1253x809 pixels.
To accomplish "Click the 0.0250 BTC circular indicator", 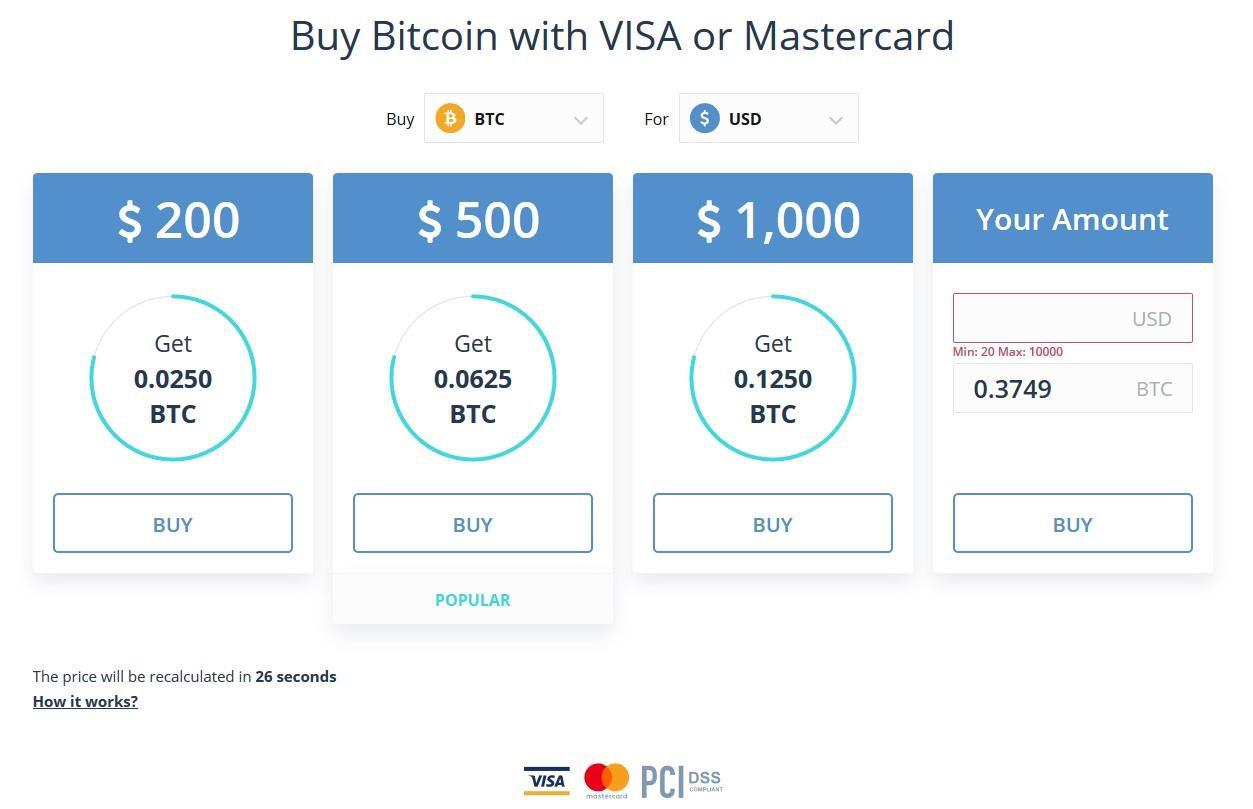I will coord(173,378).
